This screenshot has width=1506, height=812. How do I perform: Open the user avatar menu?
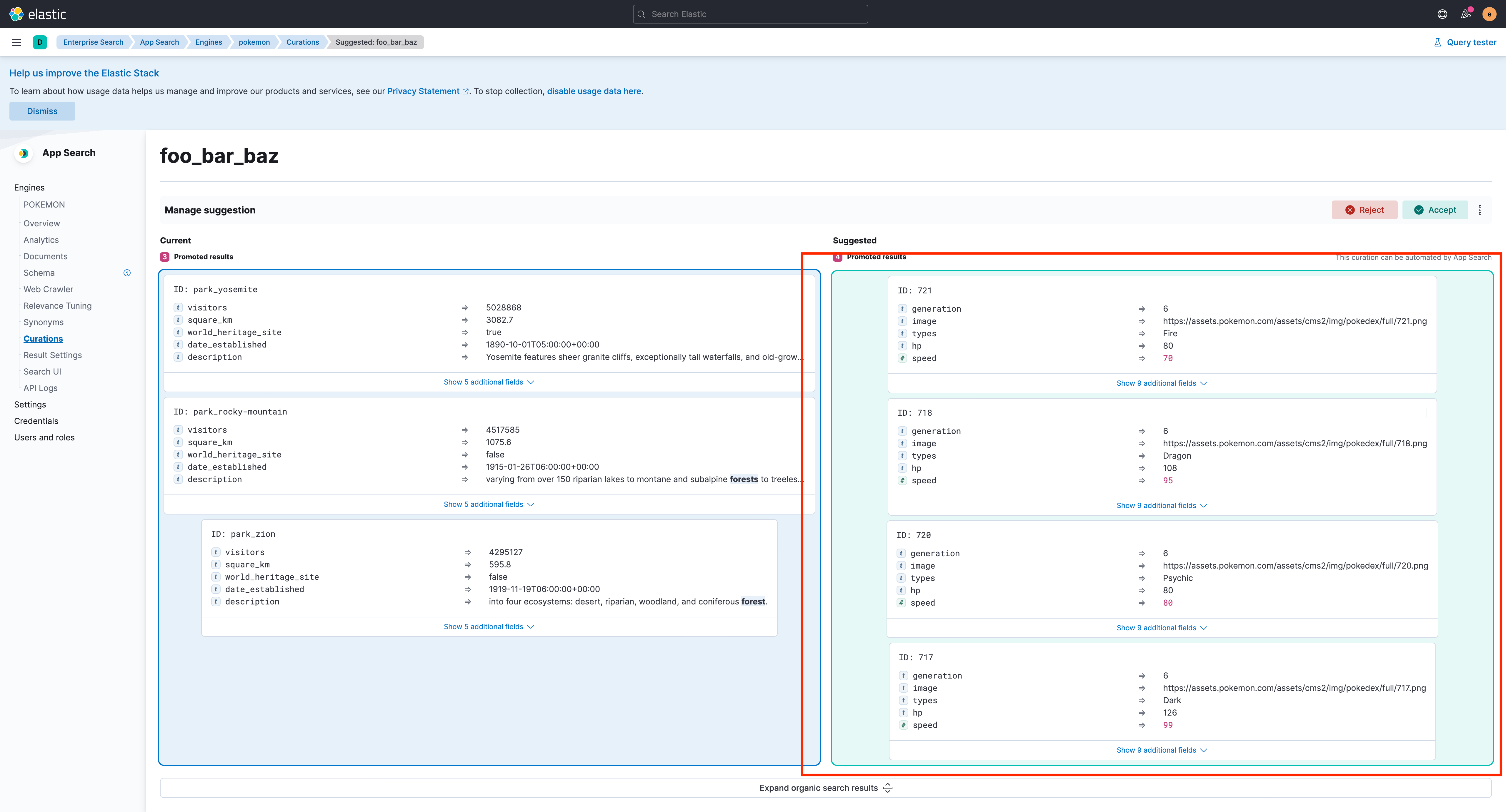click(x=1489, y=14)
